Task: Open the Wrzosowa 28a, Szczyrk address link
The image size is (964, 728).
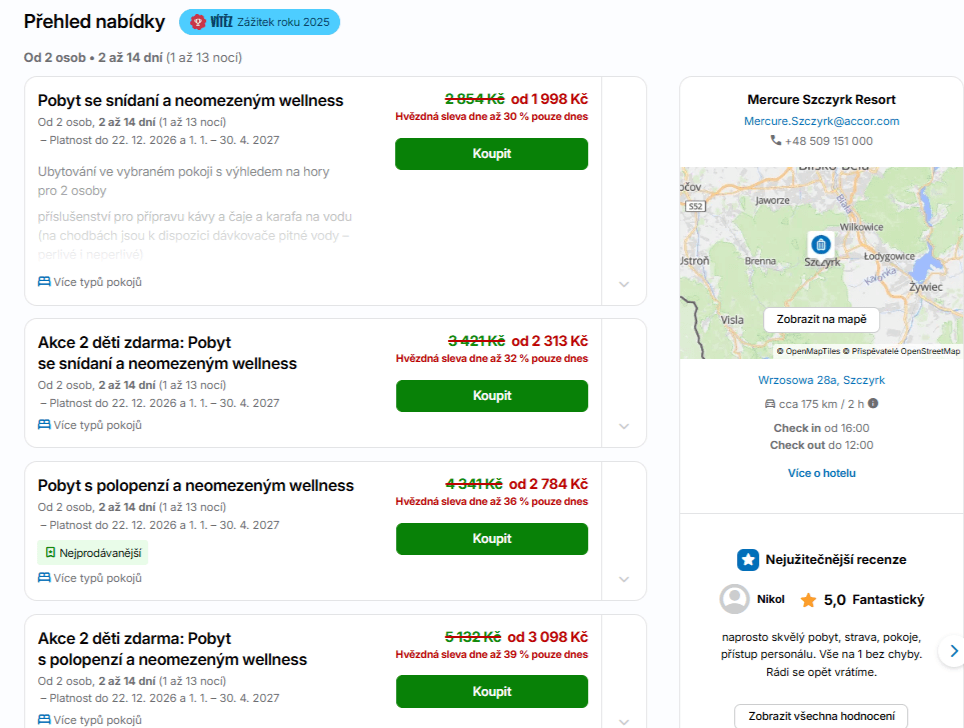Action: (821, 380)
